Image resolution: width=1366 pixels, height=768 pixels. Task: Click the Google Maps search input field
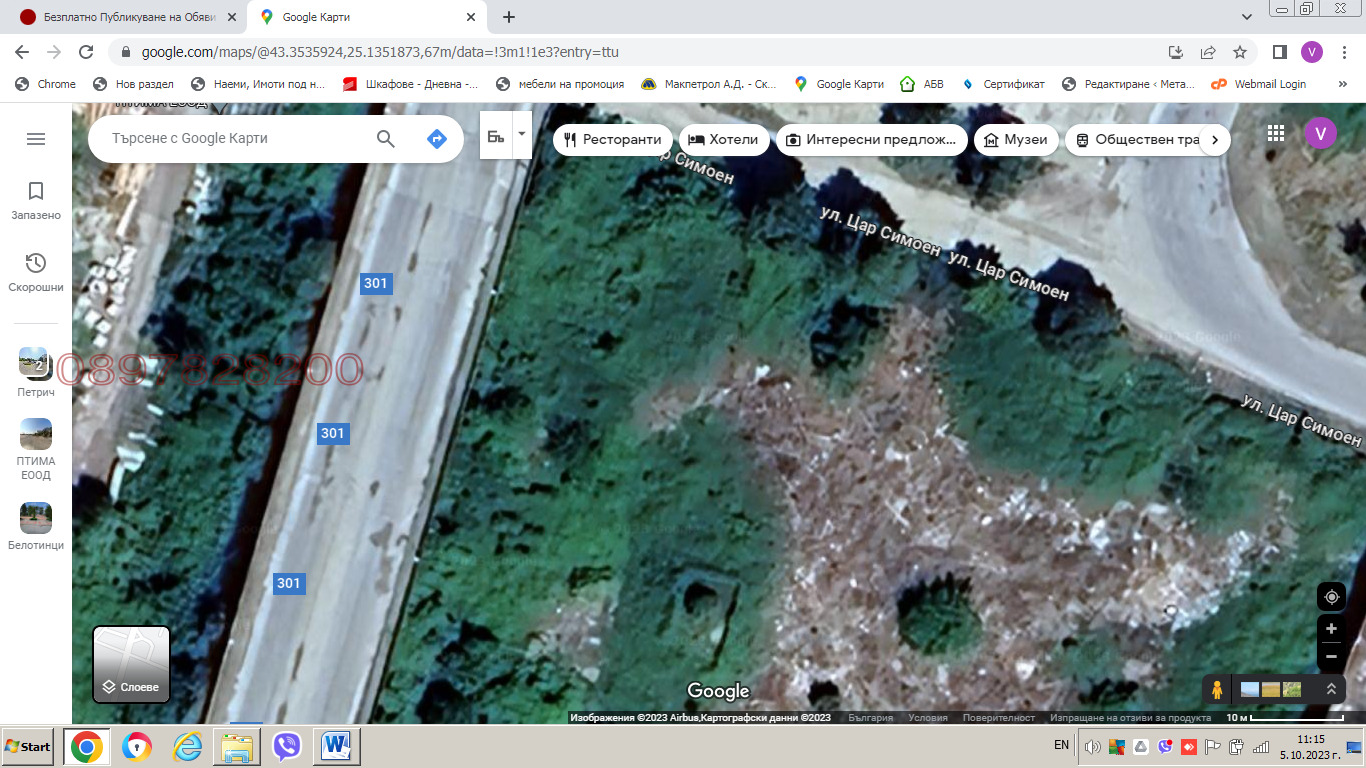[235, 139]
